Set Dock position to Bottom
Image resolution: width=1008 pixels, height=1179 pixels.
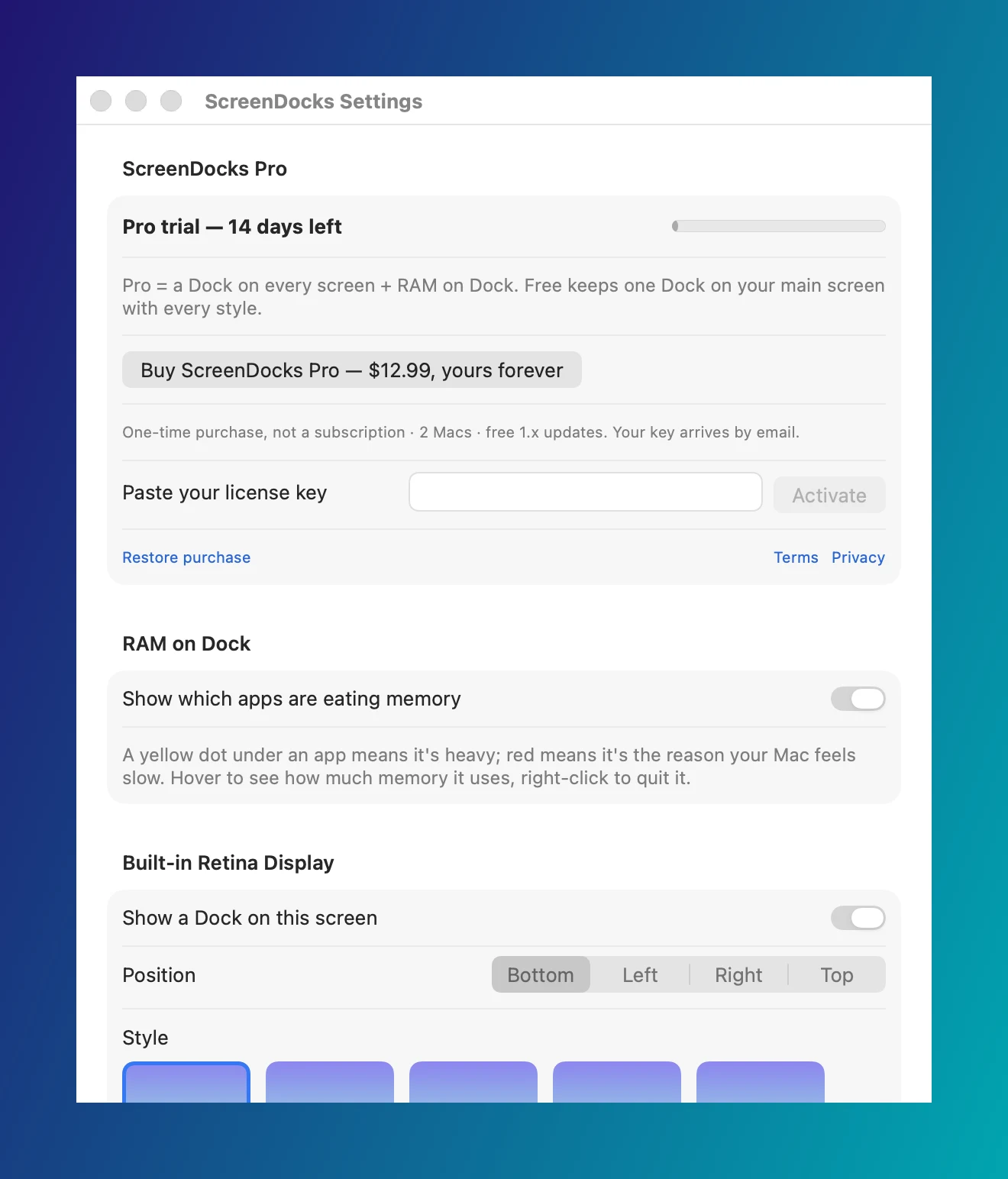pos(541,975)
